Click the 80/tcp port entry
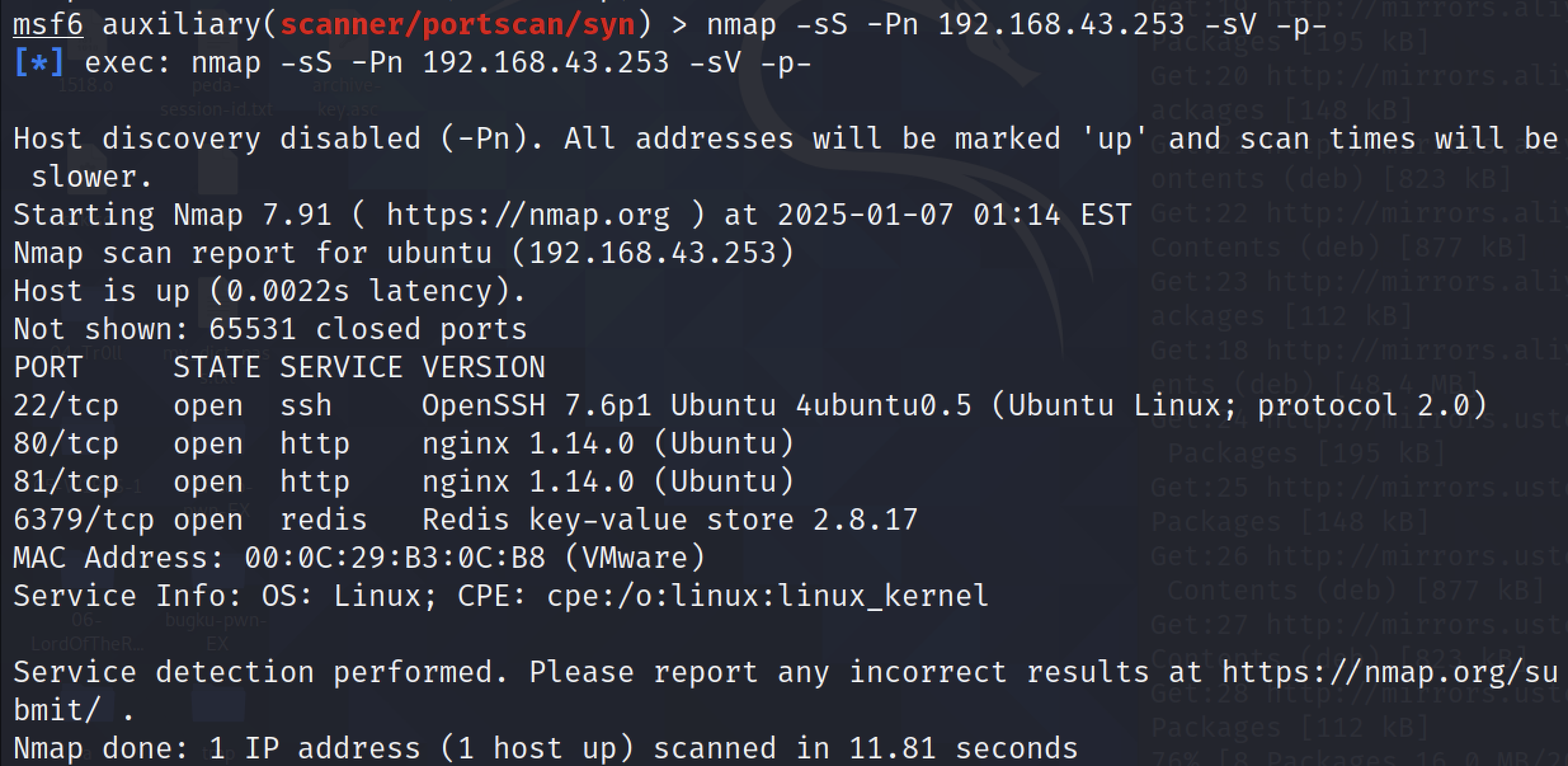This screenshot has width=1568, height=766. click(66, 443)
